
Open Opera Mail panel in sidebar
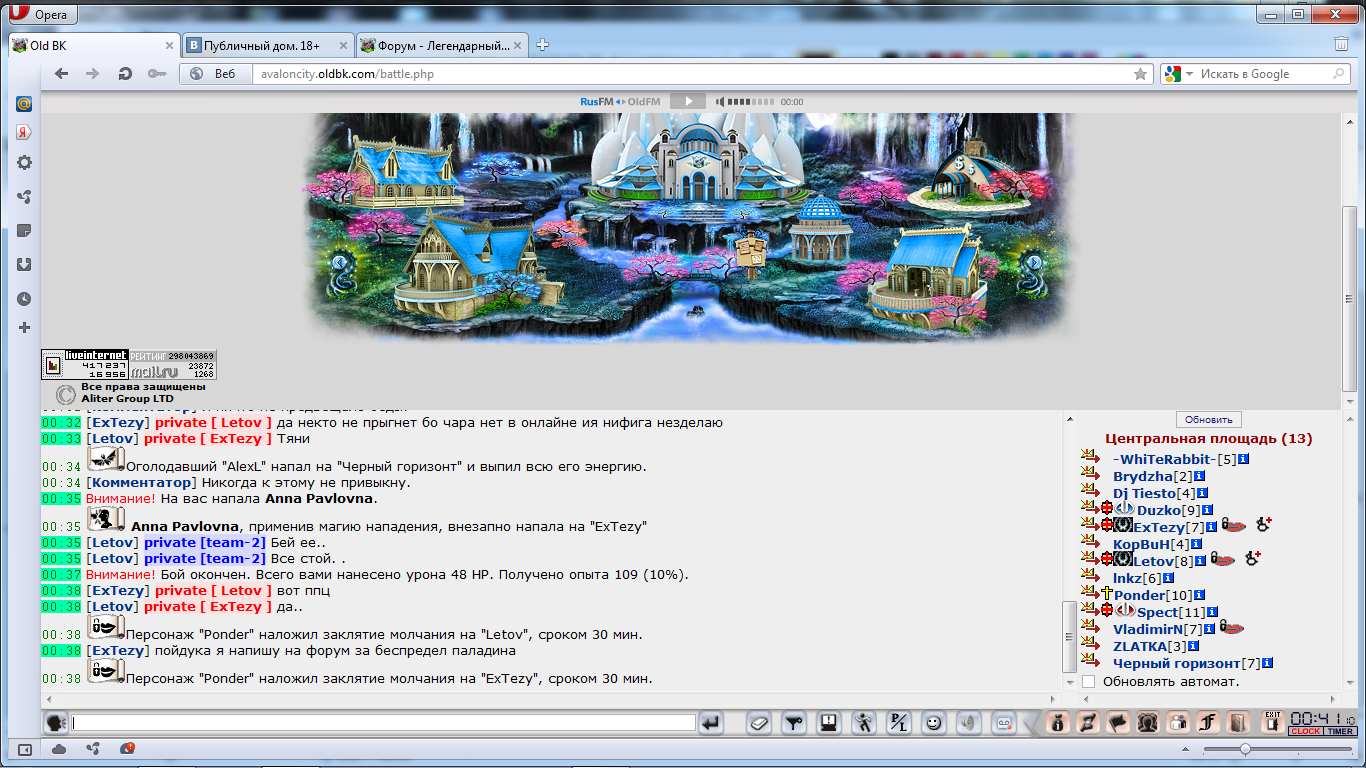pyautogui.click(x=24, y=102)
